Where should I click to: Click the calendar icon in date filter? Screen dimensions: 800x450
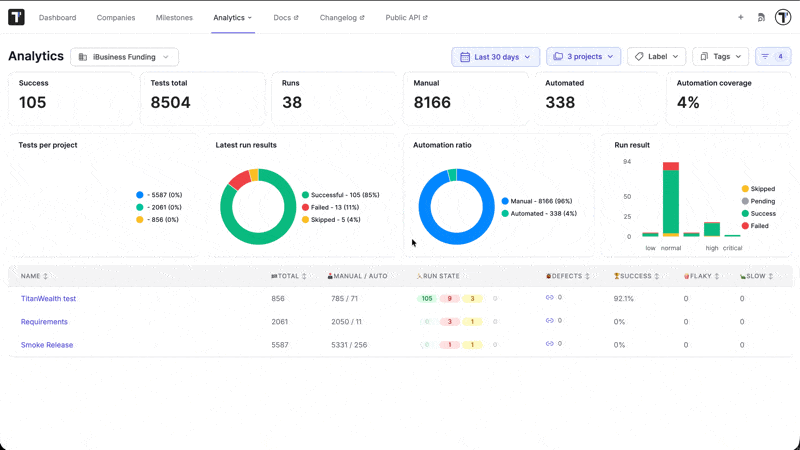tap(465, 57)
